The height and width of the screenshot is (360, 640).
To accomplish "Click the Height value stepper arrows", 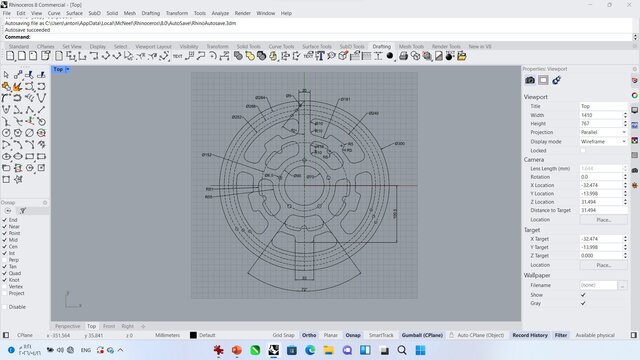I will pos(625,123).
